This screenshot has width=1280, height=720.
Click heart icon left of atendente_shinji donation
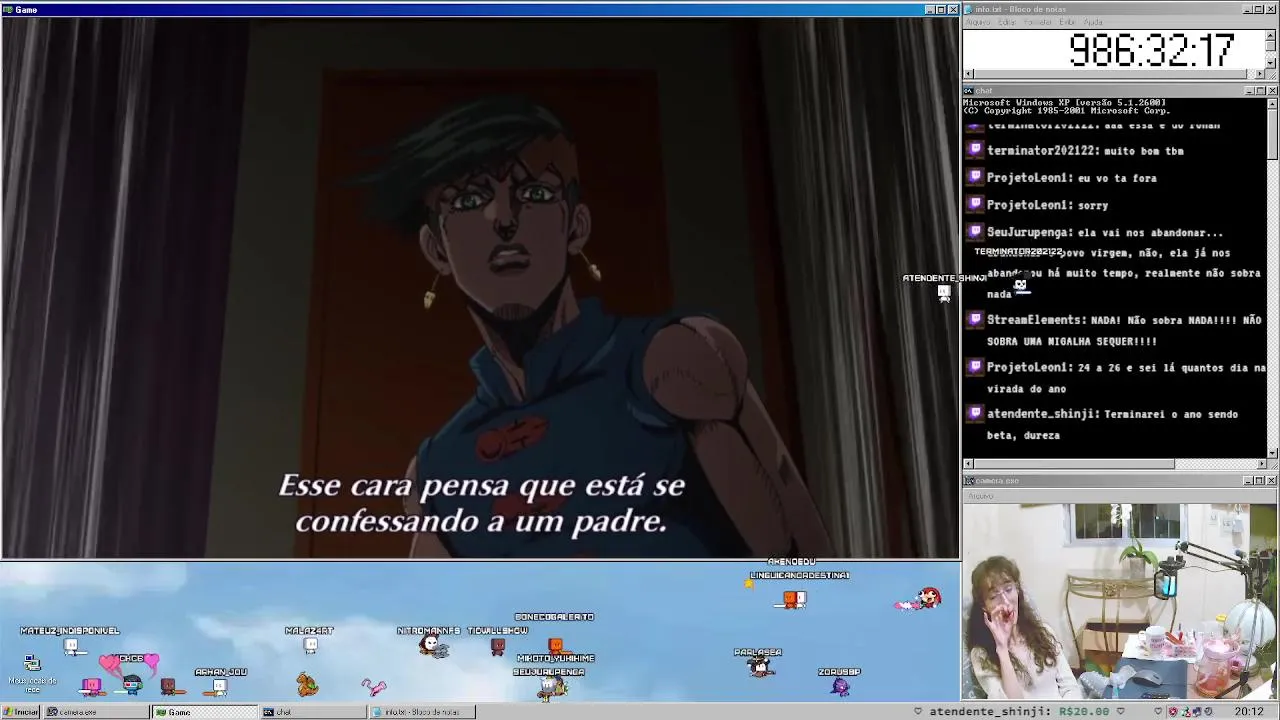918,712
